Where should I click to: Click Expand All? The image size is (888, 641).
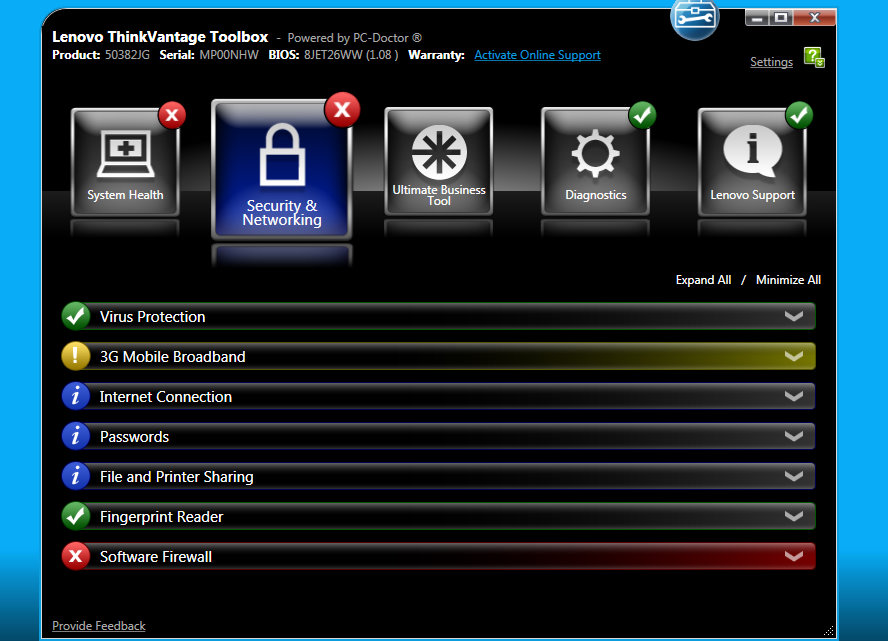tap(703, 280)
